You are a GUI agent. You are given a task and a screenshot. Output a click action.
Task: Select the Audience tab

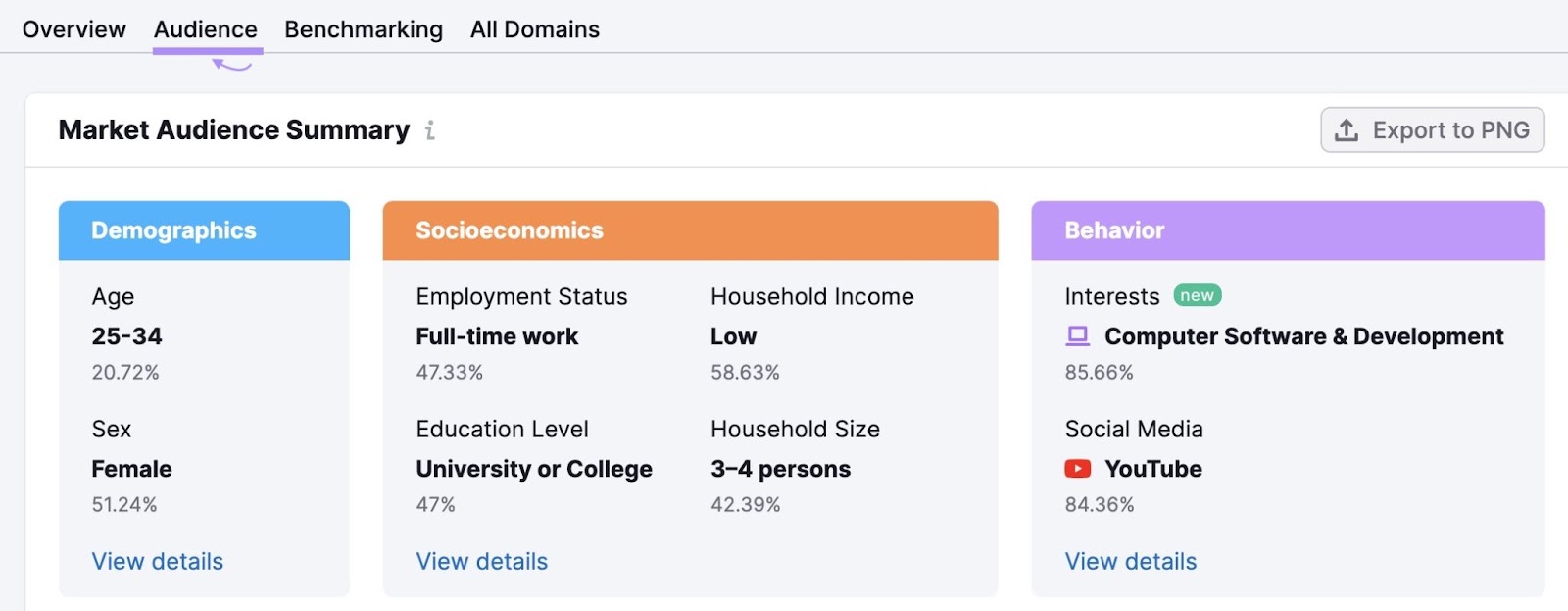(x=206, y=29)
